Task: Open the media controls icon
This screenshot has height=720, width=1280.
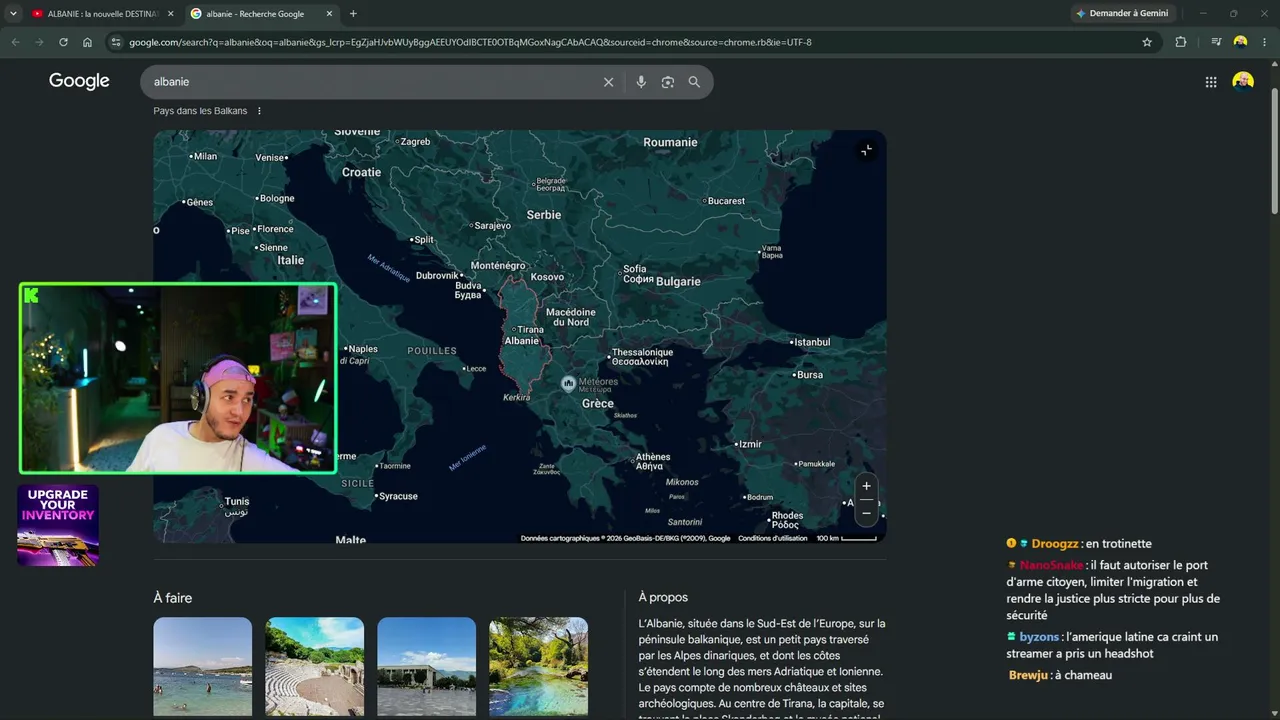Action: point(1216,42)
